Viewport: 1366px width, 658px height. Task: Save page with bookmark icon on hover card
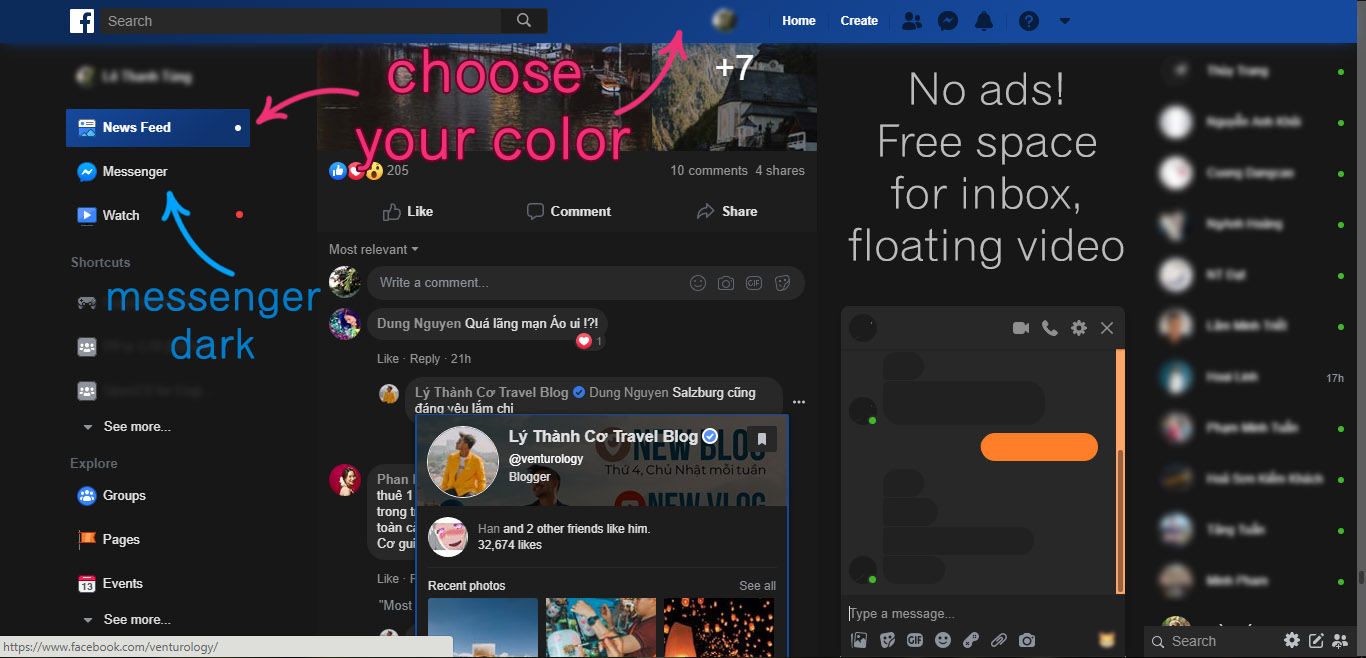tap(762, 439)
